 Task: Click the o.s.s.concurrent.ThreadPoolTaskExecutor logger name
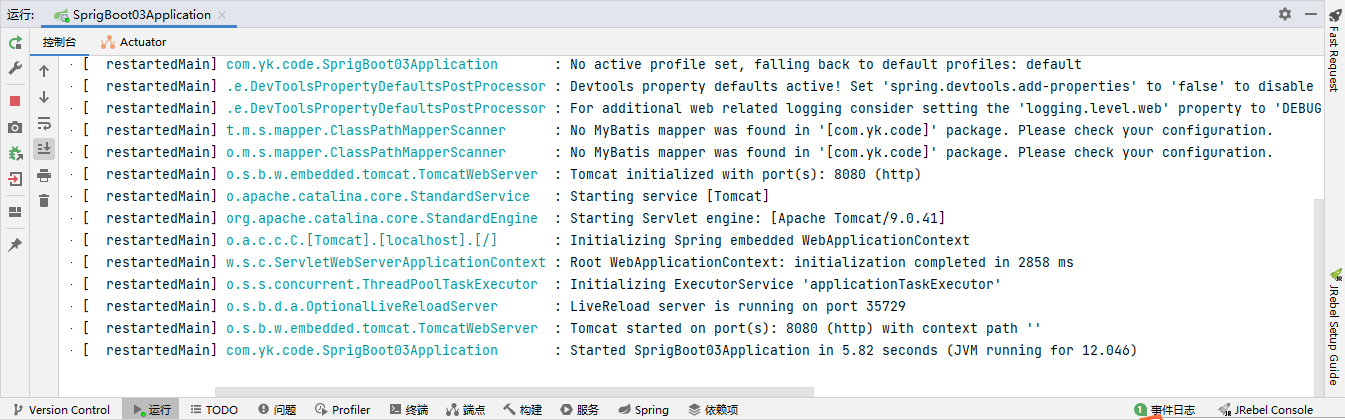pos(382,284)
